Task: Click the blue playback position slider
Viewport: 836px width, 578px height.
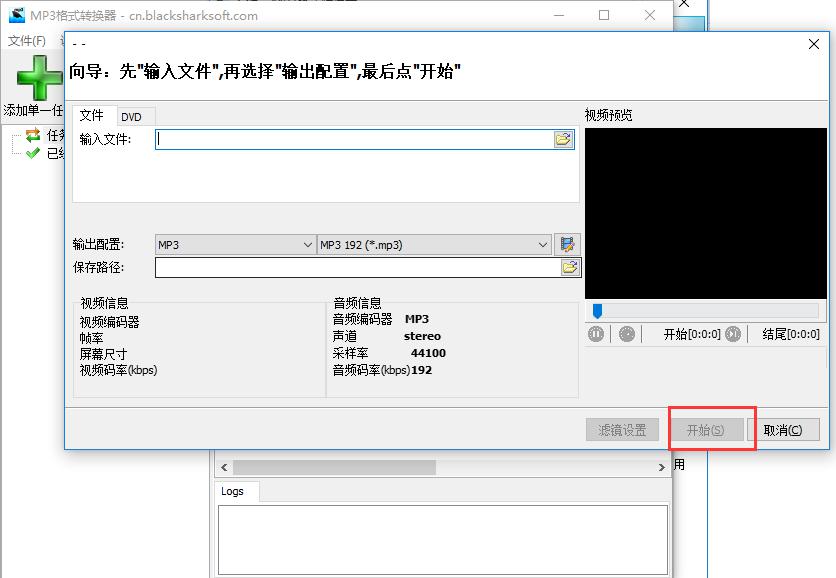Action: click(x=595, y=313)
